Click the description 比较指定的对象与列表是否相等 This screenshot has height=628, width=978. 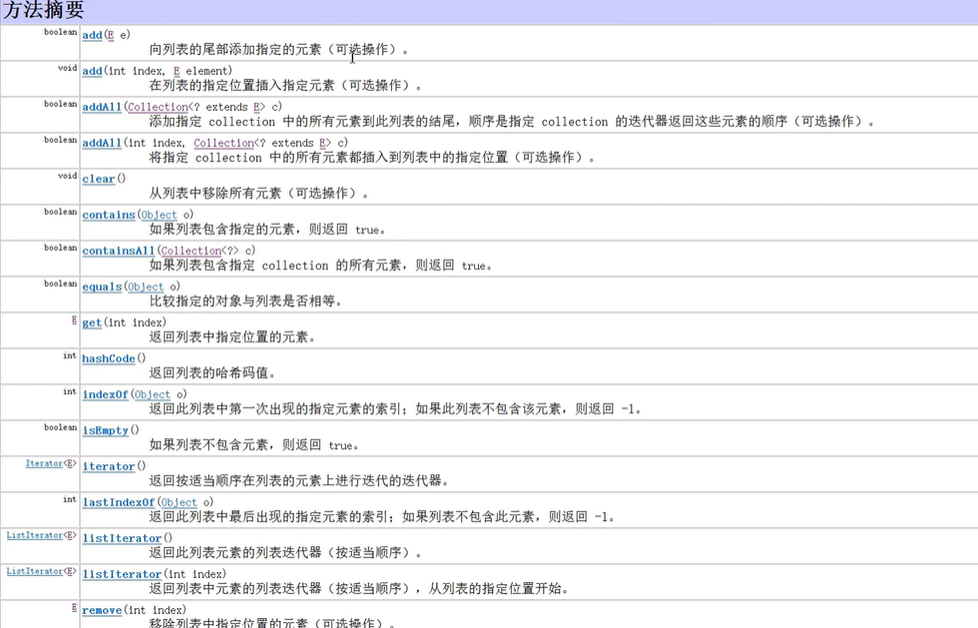246,301
